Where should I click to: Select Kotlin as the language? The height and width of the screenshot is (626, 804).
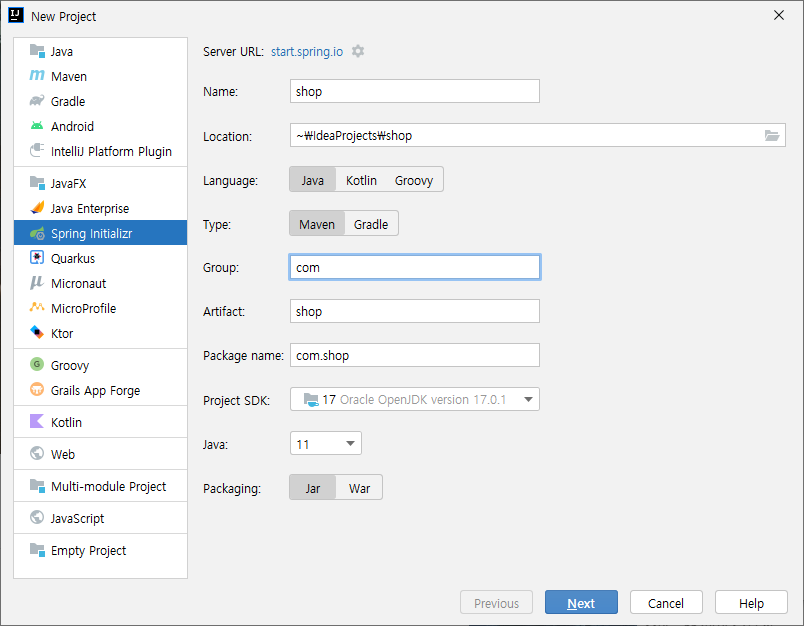point(361,180)
